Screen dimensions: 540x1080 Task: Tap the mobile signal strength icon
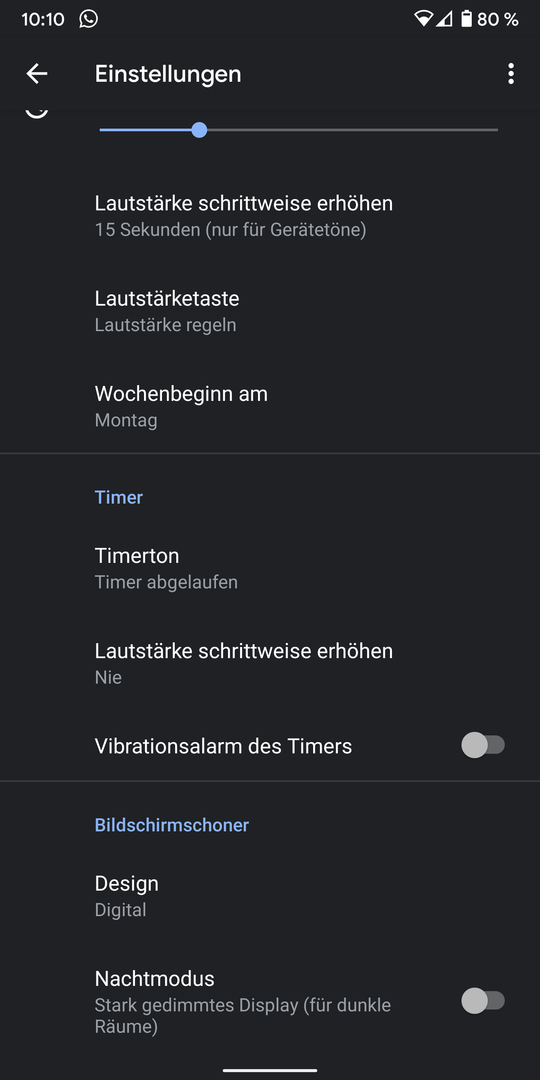point(444,19)
